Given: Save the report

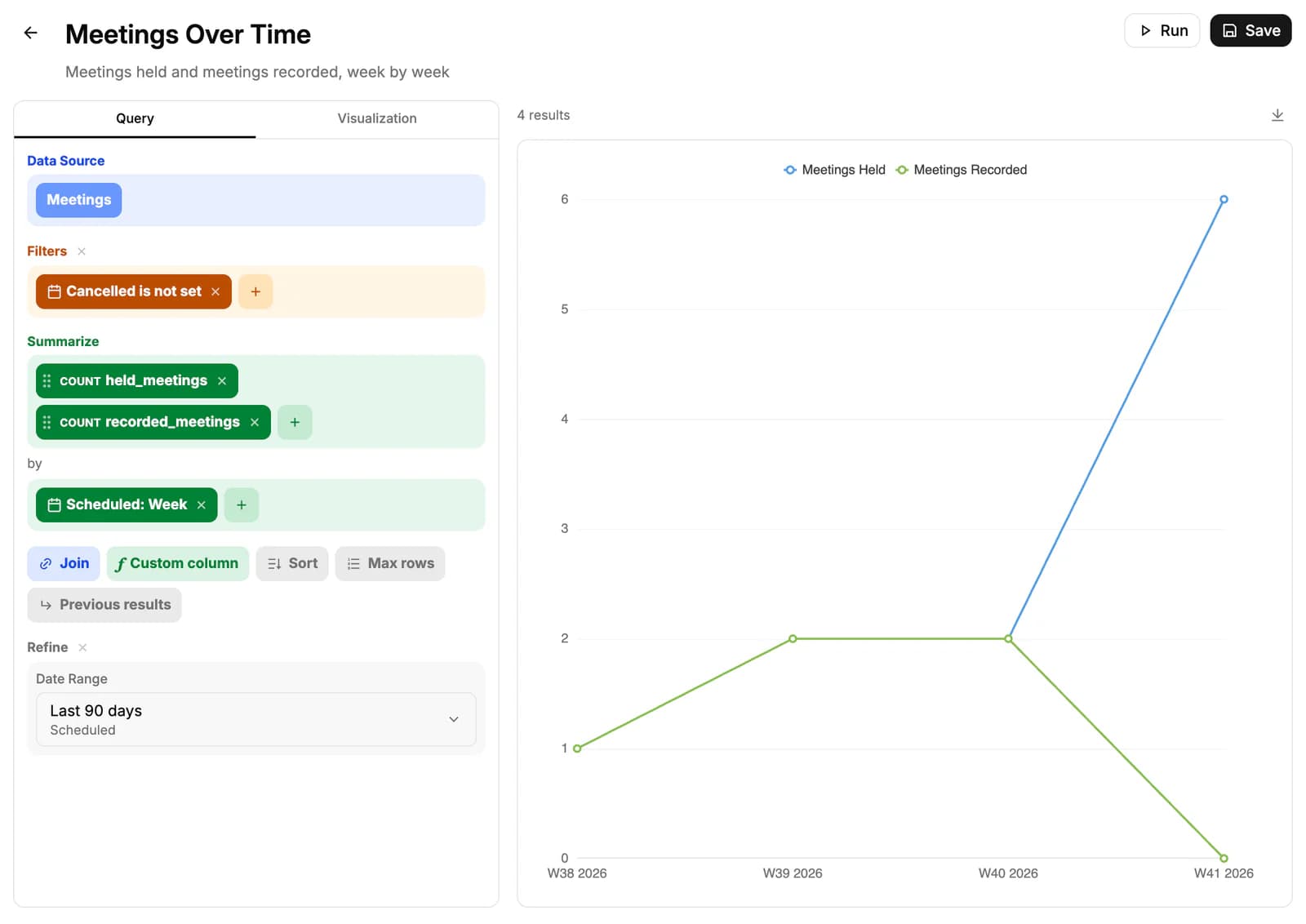Looking at the screenshot, I should 1250,30.
